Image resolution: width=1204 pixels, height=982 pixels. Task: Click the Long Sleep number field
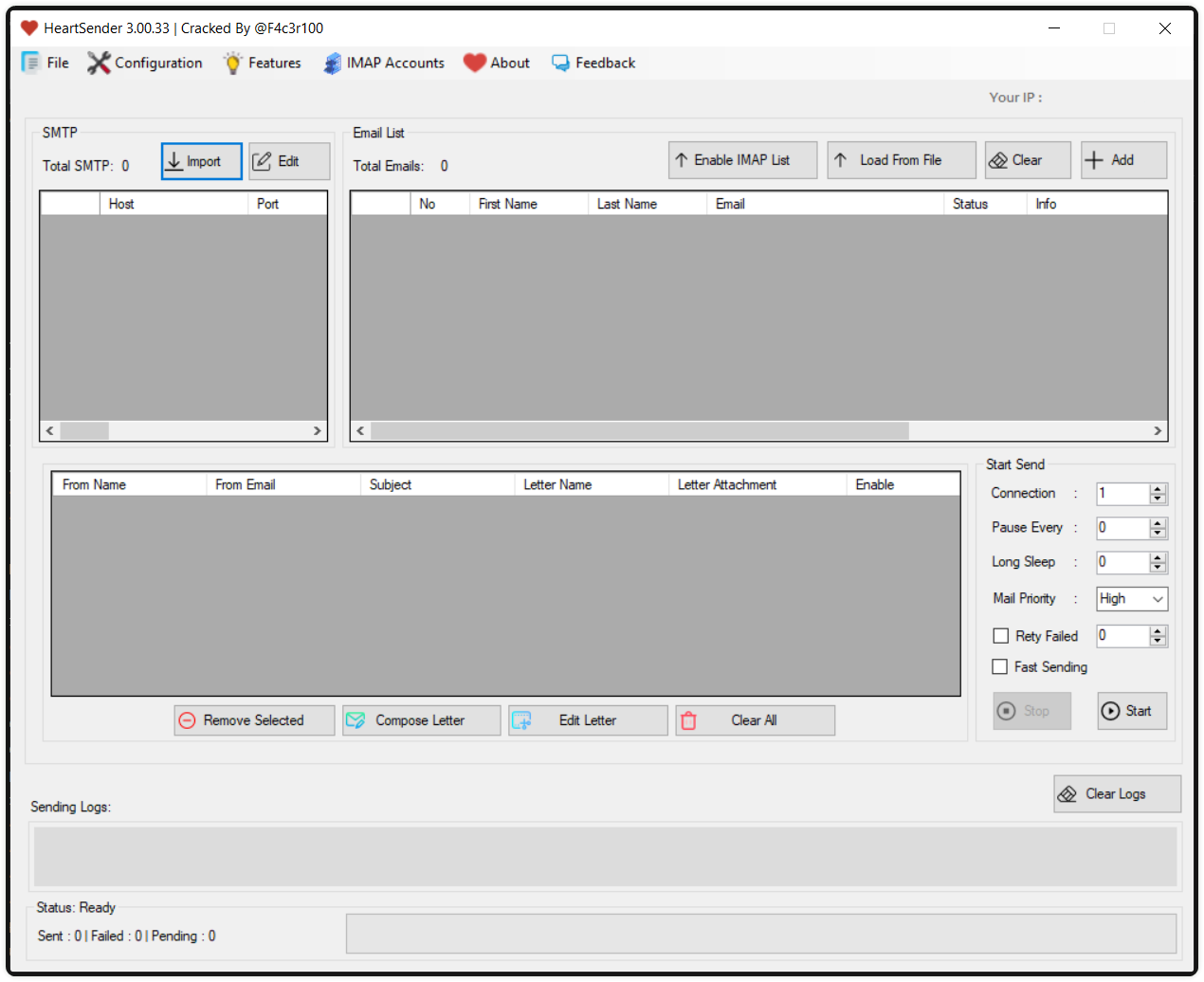[x=1122, y=562]
